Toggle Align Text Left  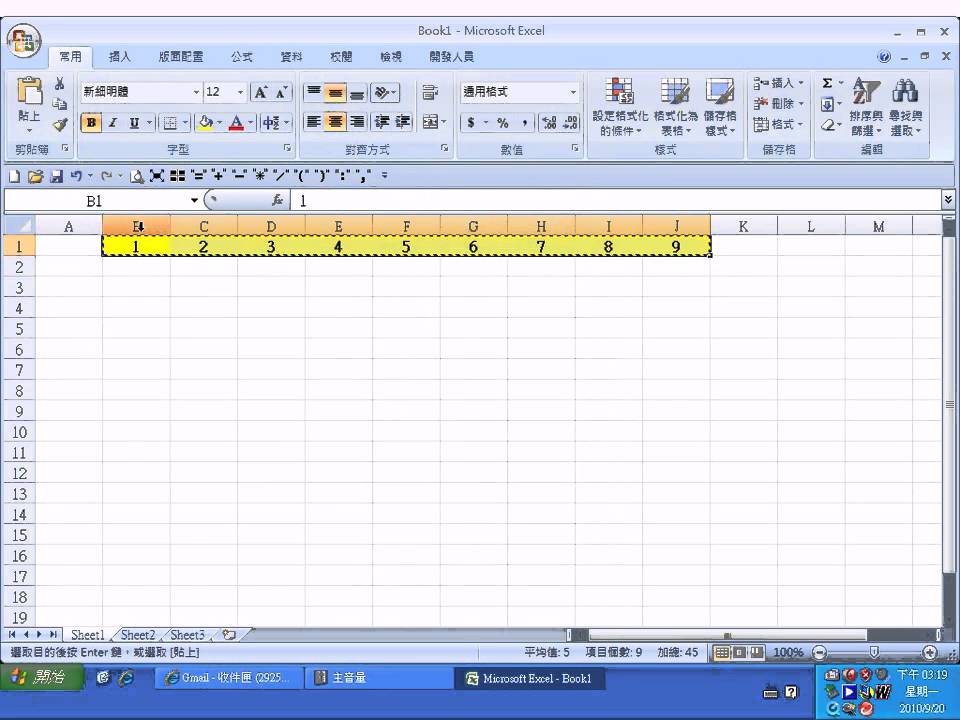[313, 122]
